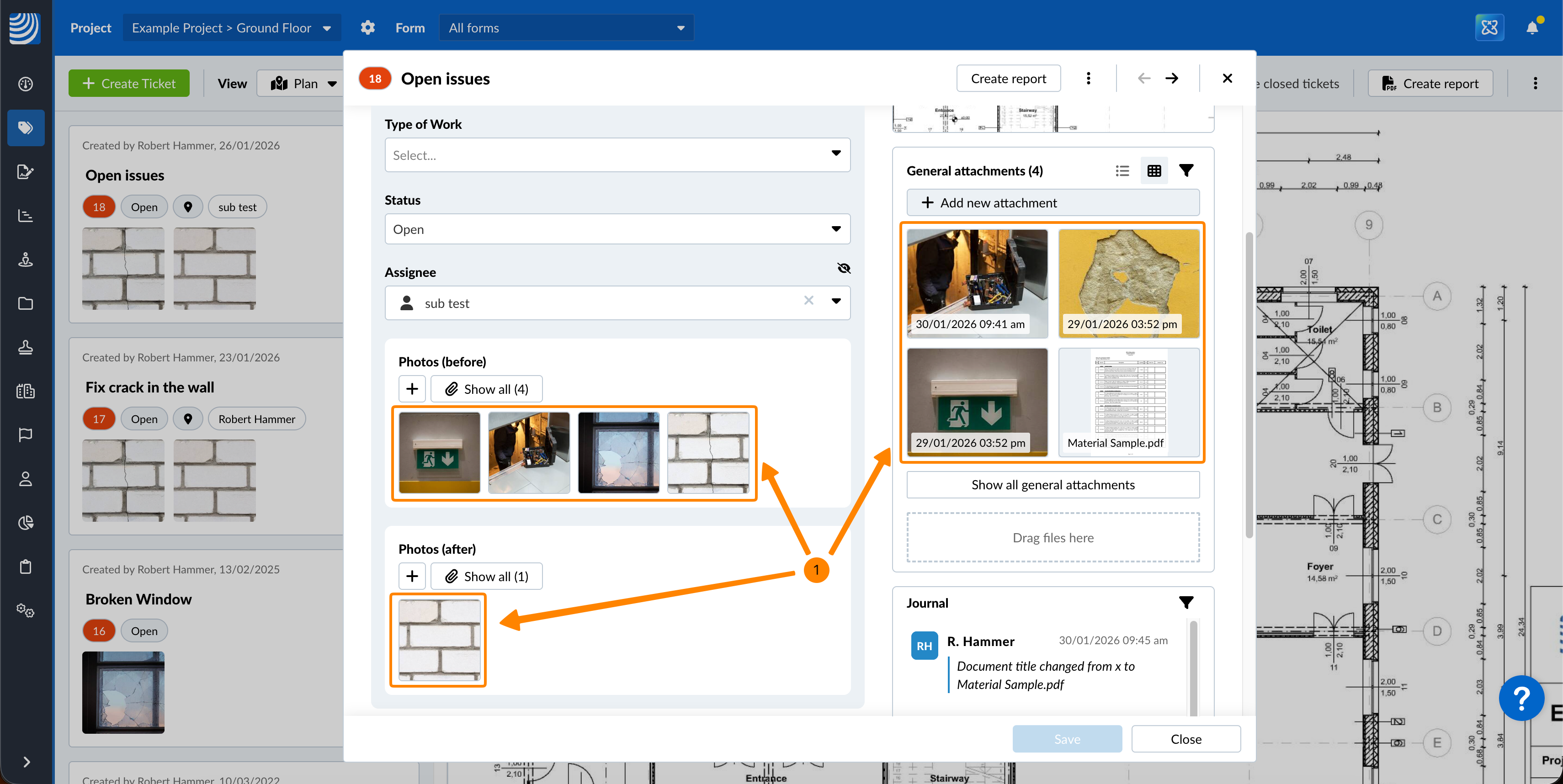
Task: Filter general attachments with funnel icon
Action: tap(1186, 171)
